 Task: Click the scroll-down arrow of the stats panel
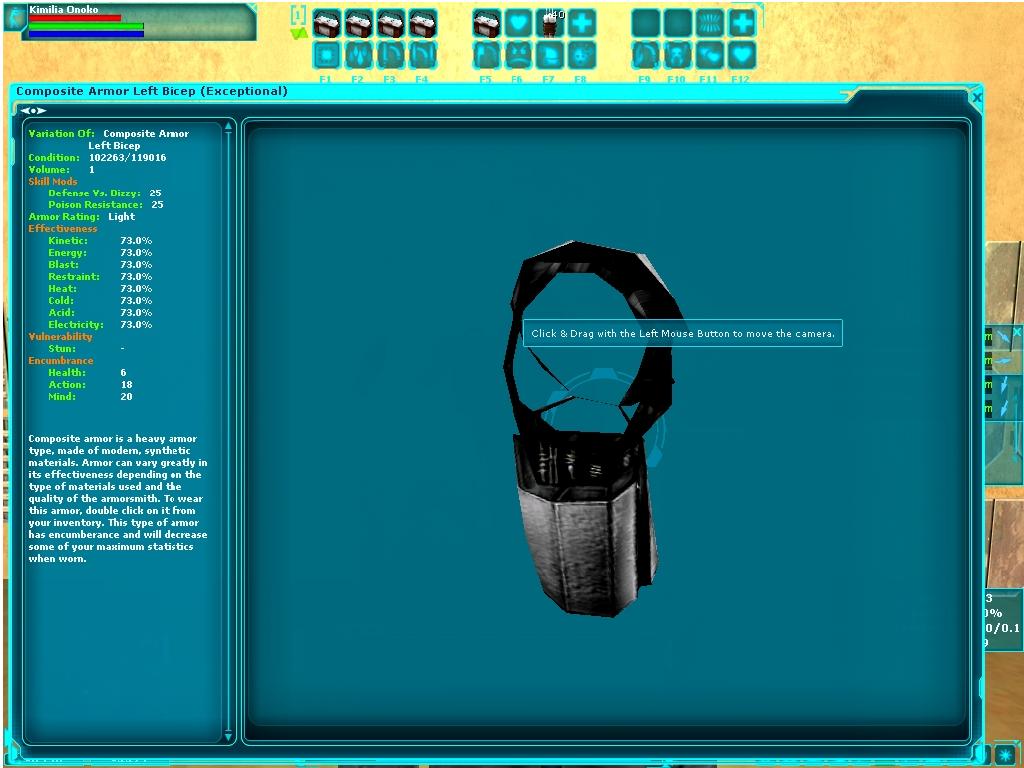pyautogui.click(x=229, y=735)
